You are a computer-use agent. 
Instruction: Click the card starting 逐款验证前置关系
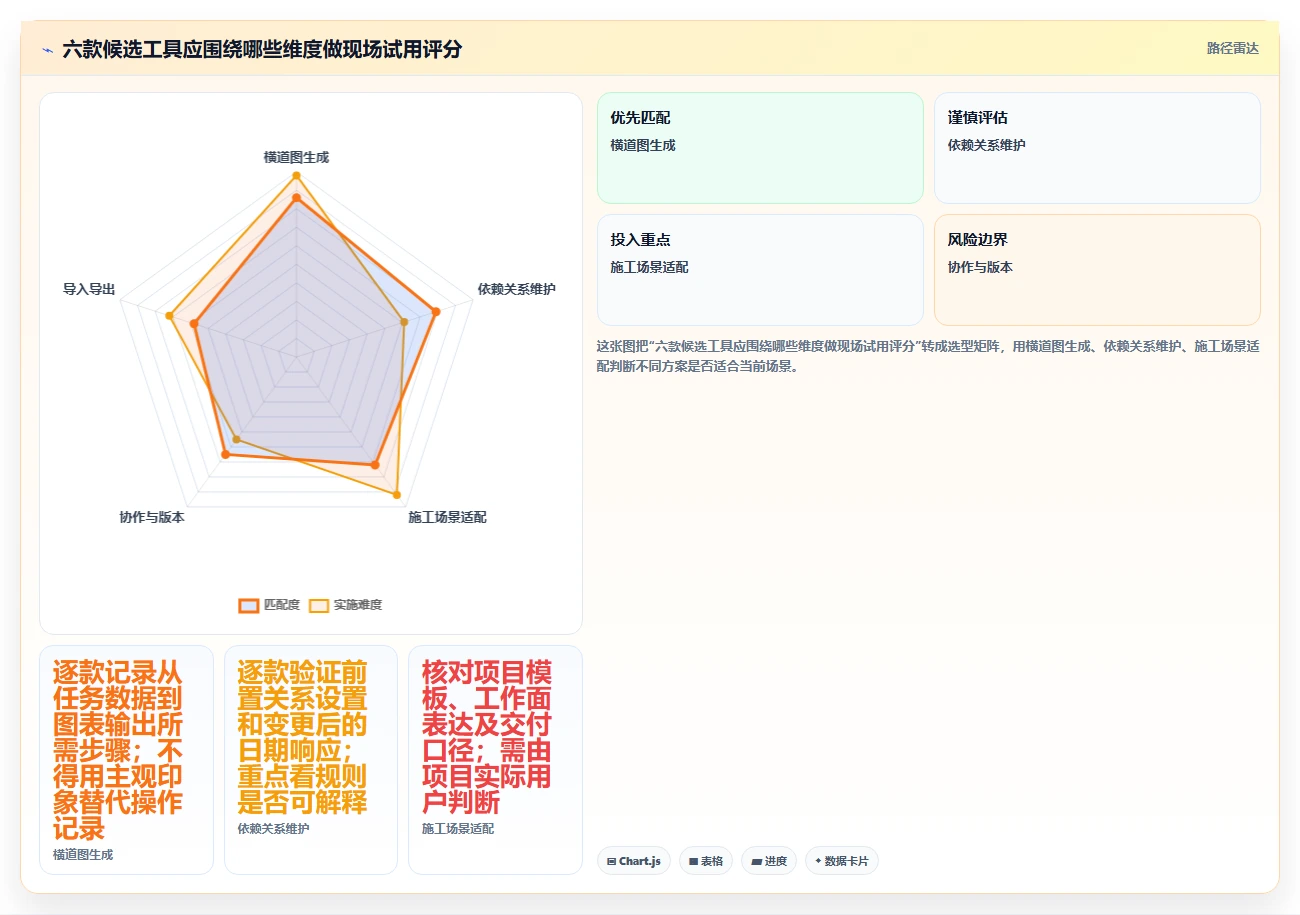click(x=311, y=760)
